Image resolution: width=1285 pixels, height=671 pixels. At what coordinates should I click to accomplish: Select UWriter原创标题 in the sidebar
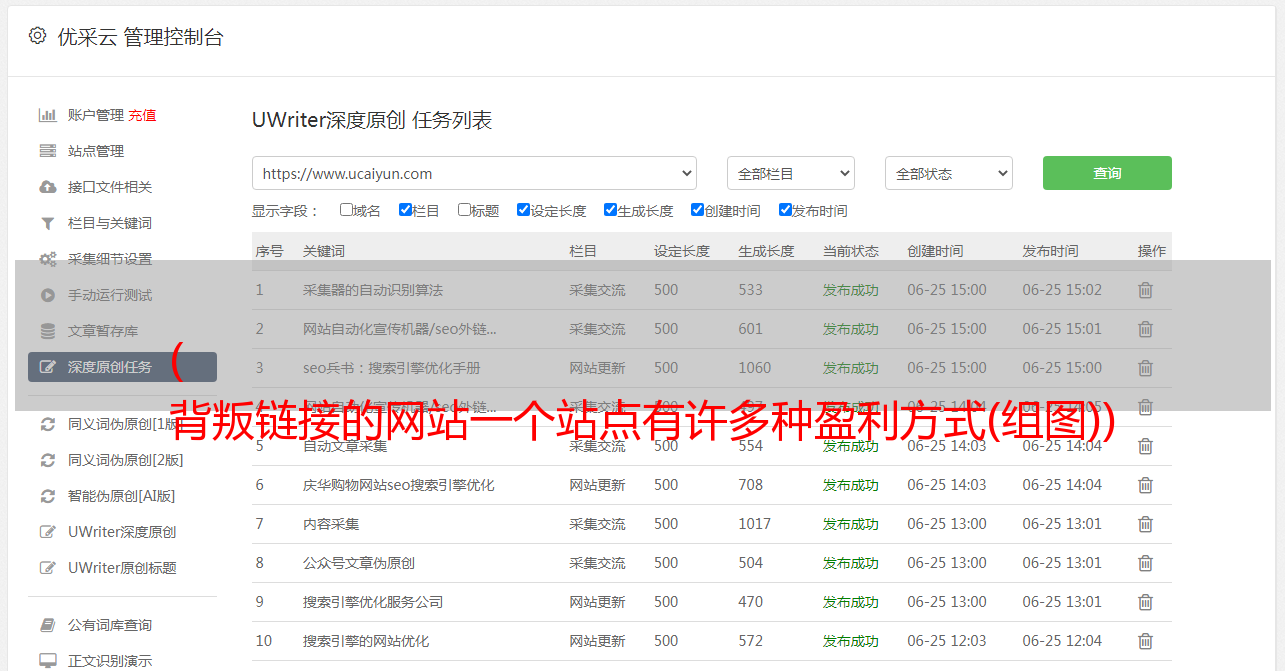pos(122,568)
